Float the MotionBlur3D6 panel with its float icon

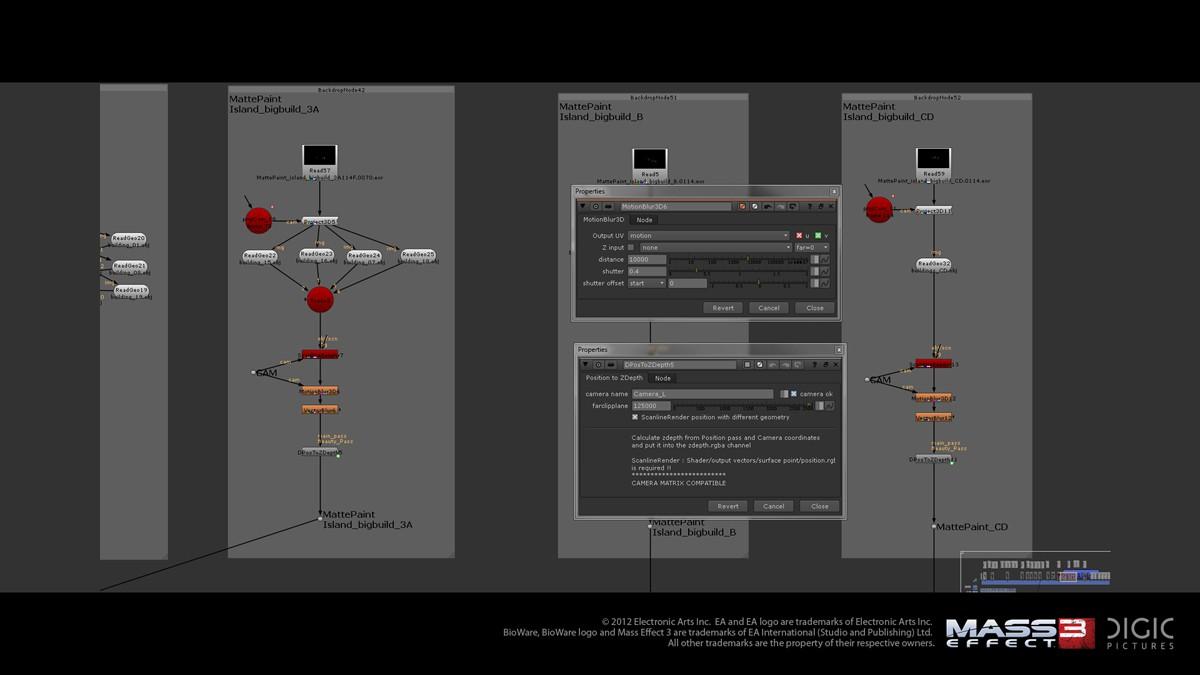[819, 206]
